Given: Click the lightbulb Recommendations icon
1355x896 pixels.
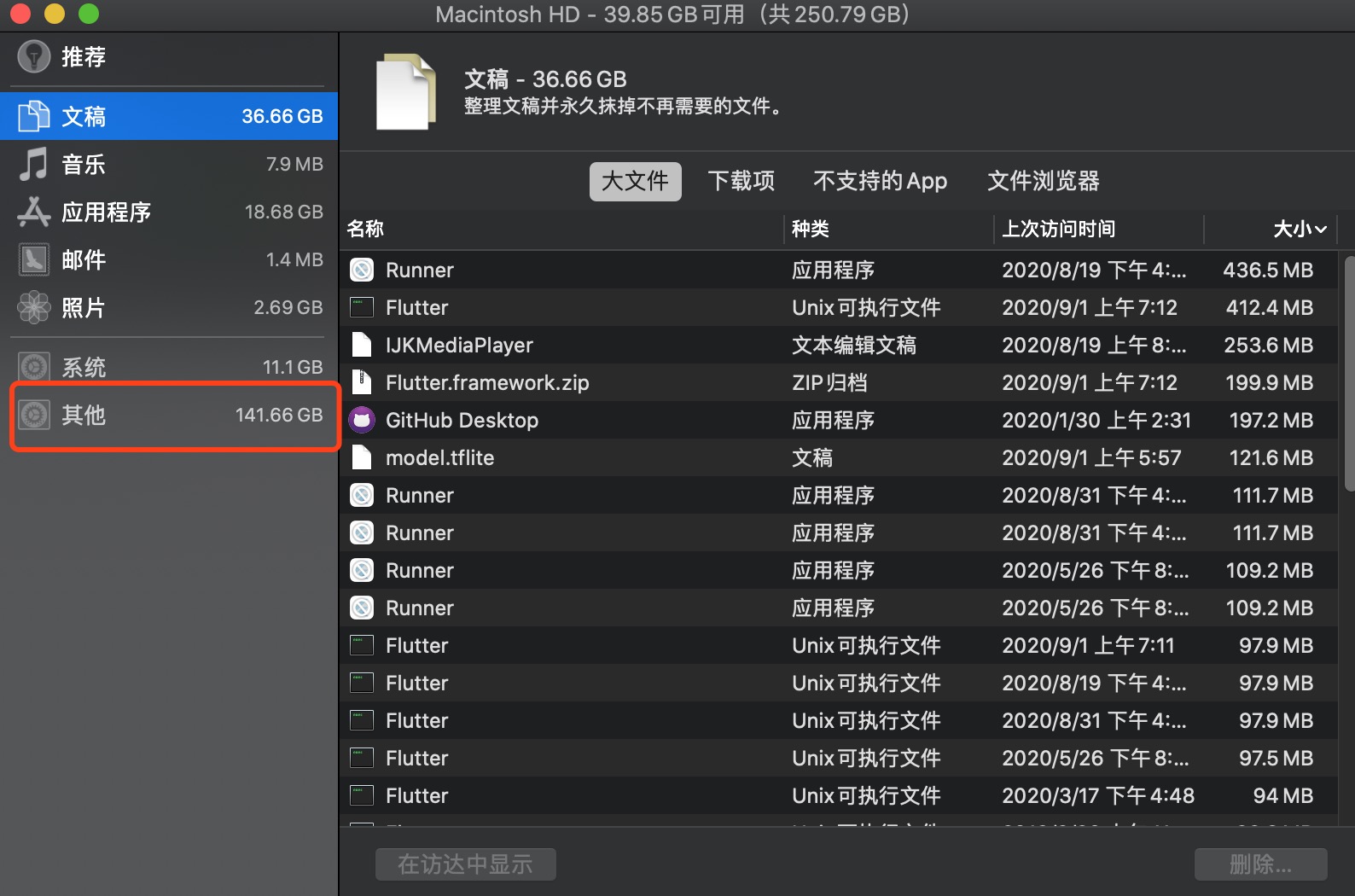Looking at the screenshot, I should pos(34,56).
